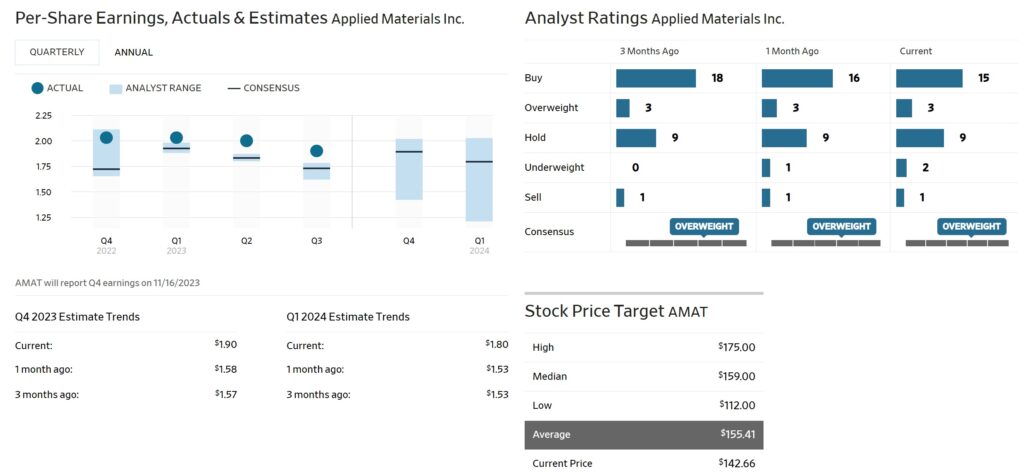Screen dimensions: 1024x476
Task: Select the Q2 actual earnings dot
Action: click(246, 141)
